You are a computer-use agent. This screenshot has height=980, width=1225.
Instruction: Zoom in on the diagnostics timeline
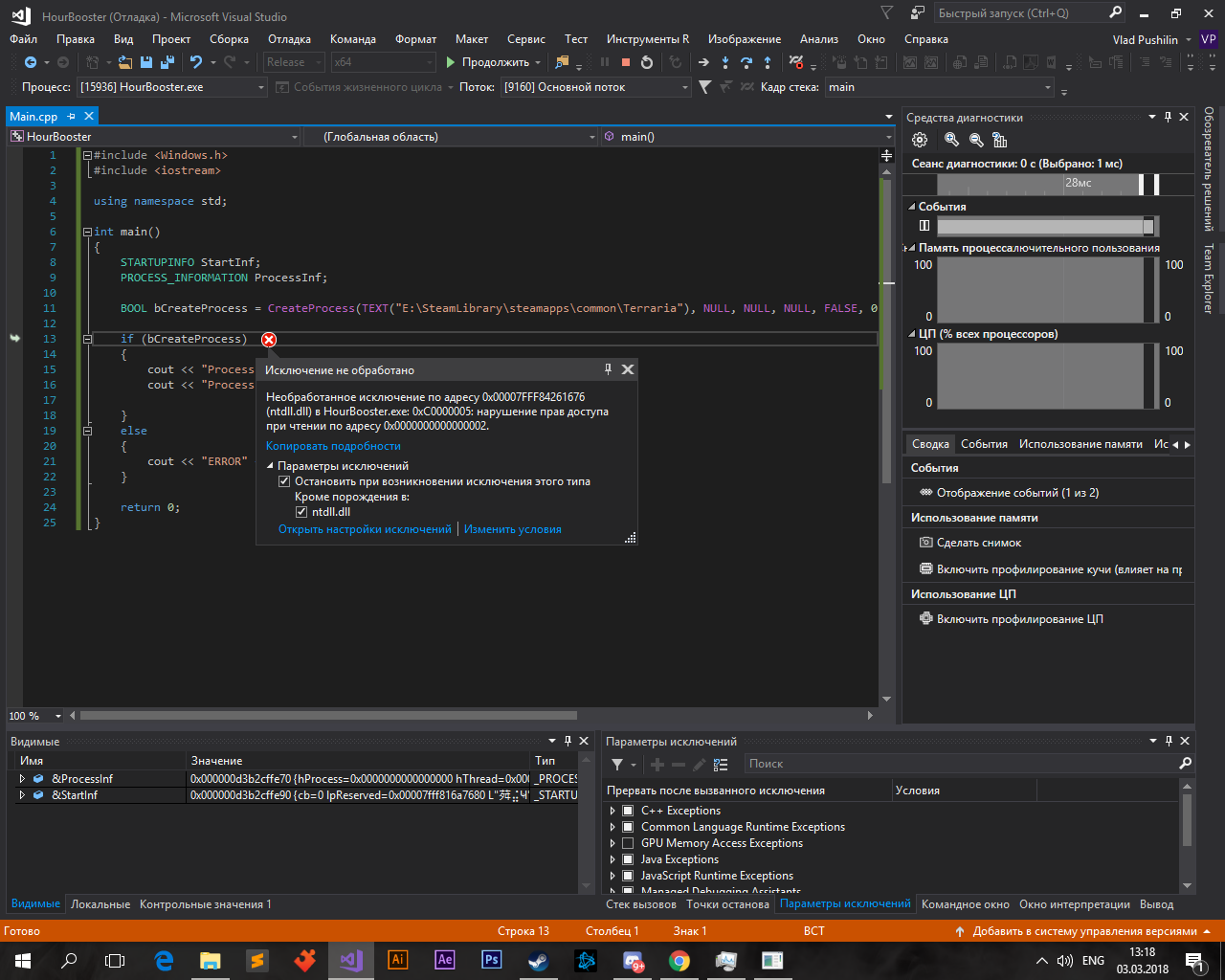point(951,140)
